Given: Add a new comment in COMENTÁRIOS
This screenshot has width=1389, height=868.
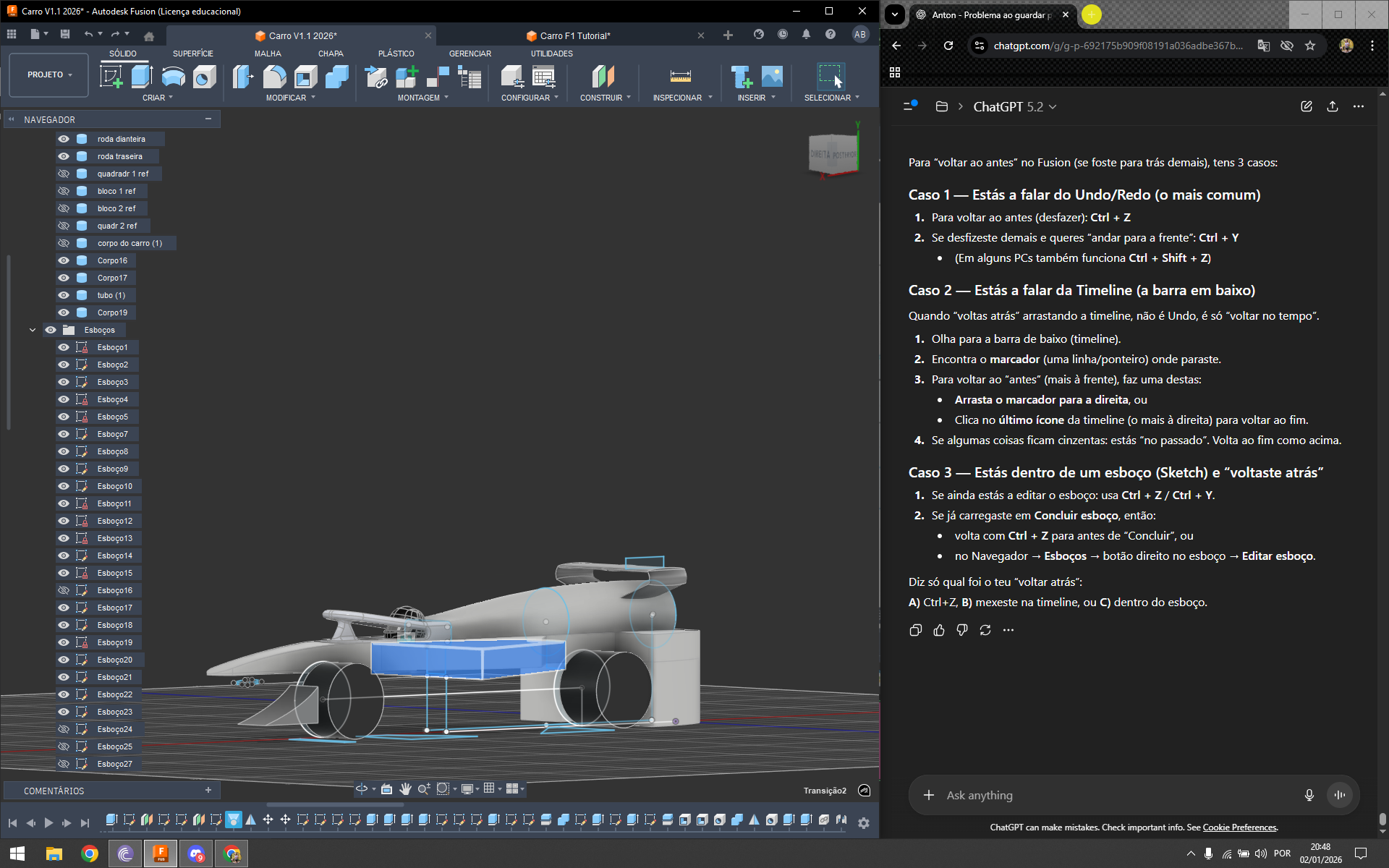Looking at the screenshot, I should point(208,791).
